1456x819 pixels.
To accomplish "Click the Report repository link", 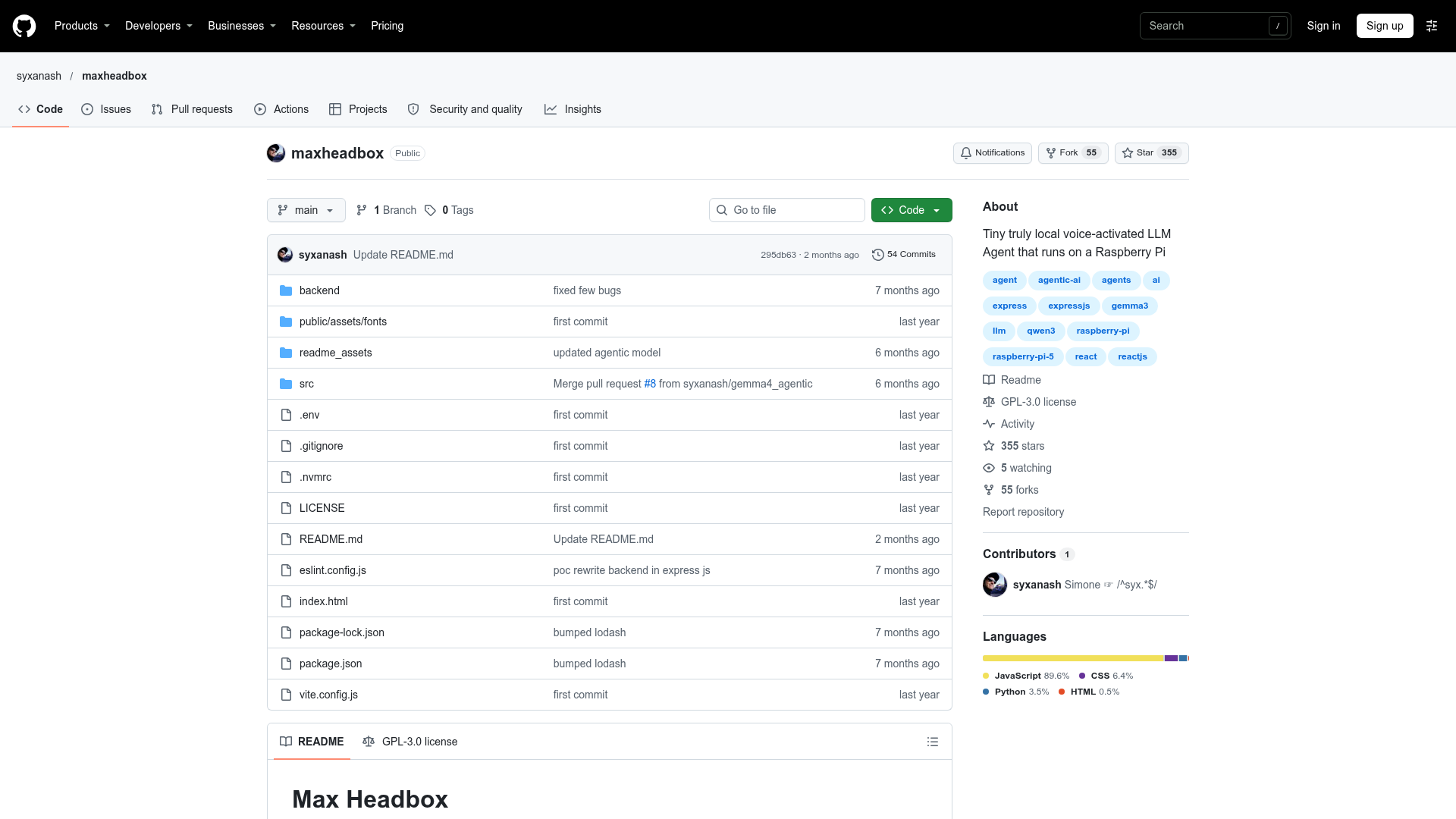I will click(x=1023, y=512).
